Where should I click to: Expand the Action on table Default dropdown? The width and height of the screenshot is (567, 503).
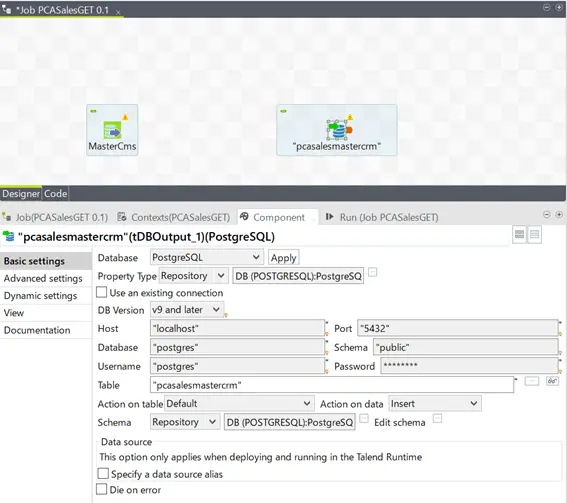click(239, 403)
